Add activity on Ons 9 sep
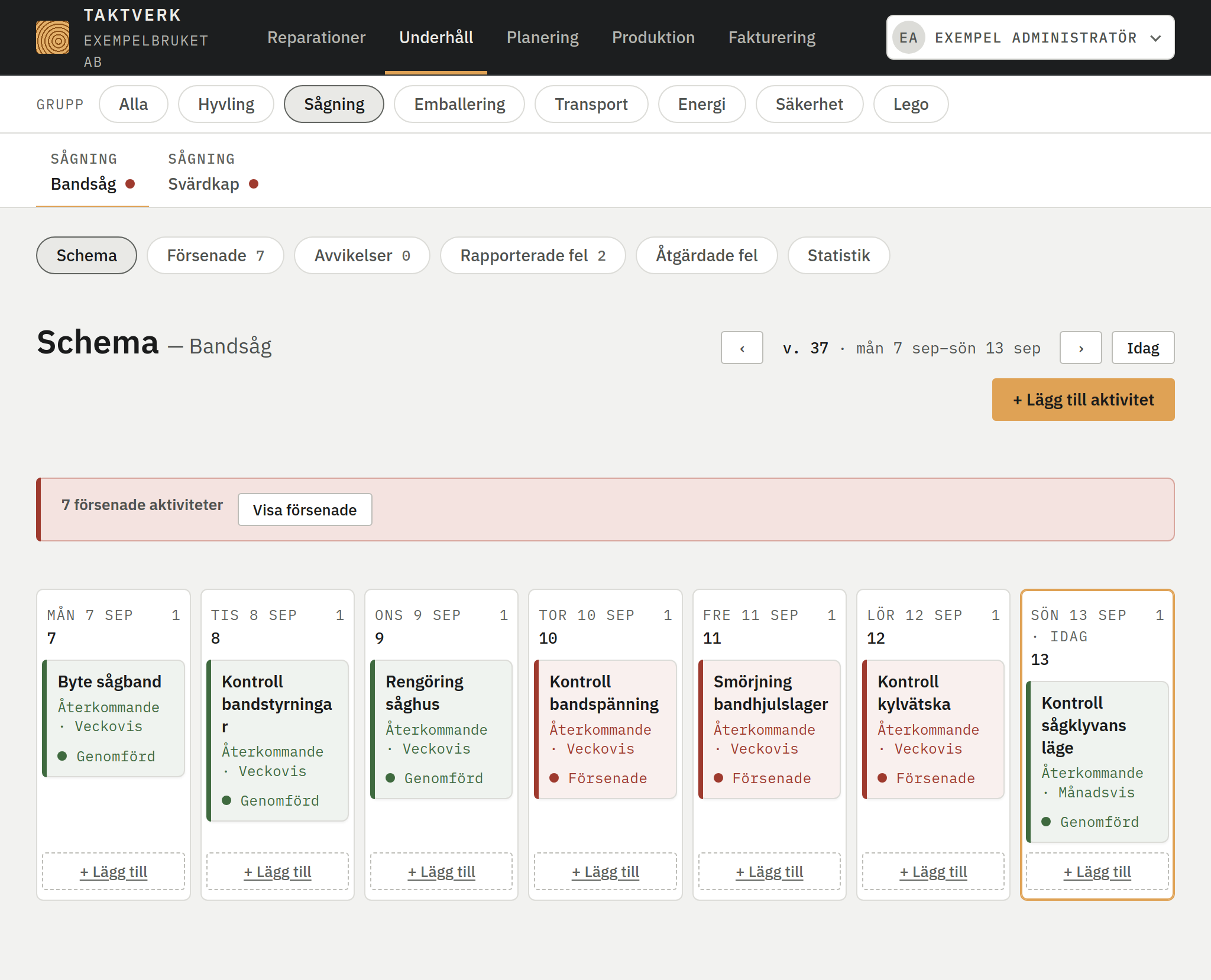 click(441, 871)
